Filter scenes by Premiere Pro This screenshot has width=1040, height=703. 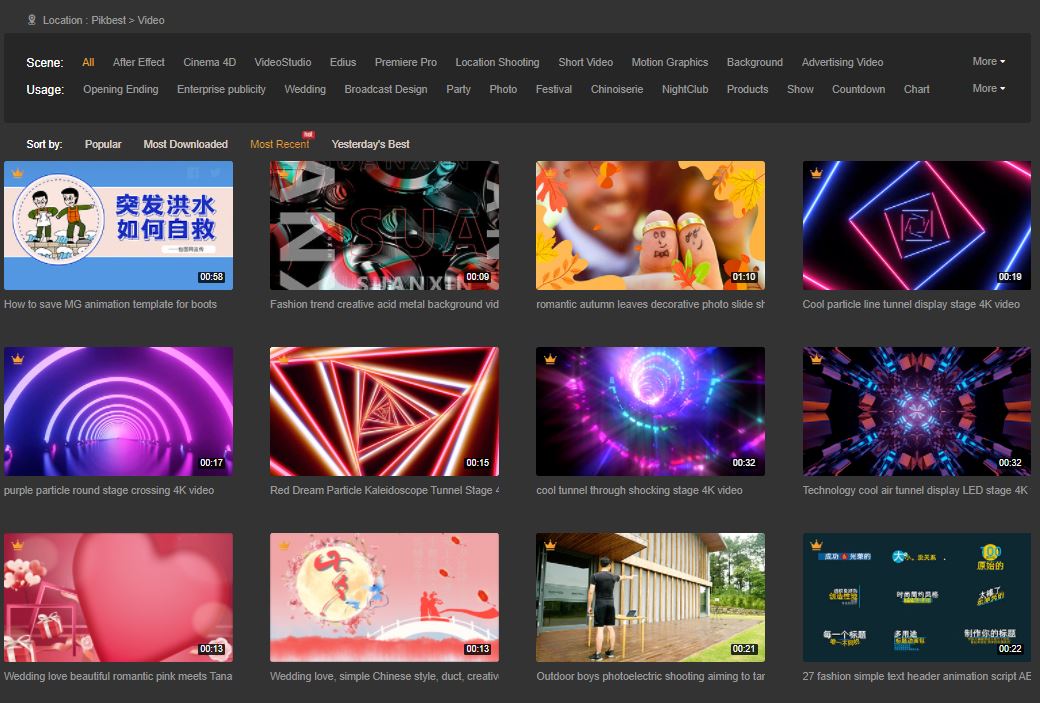[x=406, y=62]
